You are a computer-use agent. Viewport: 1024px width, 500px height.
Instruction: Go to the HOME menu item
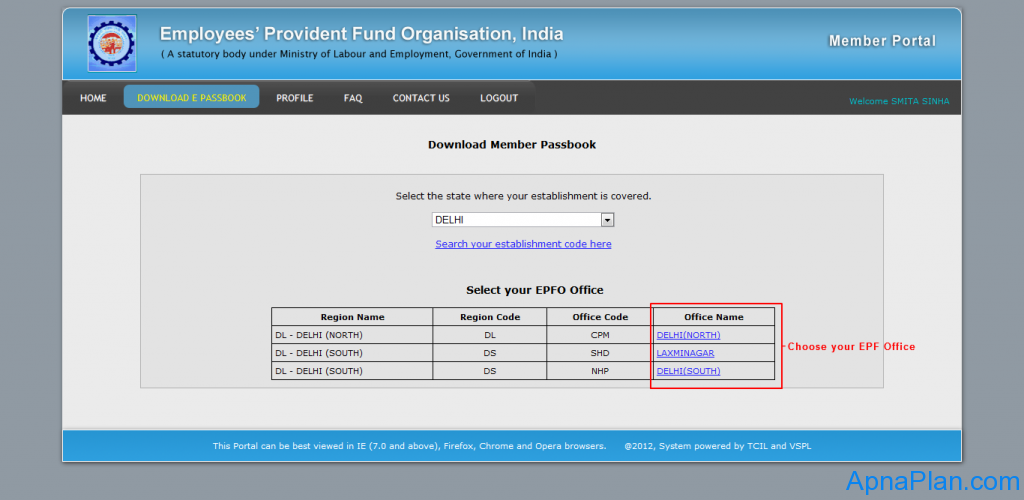(x=93, y=98)
